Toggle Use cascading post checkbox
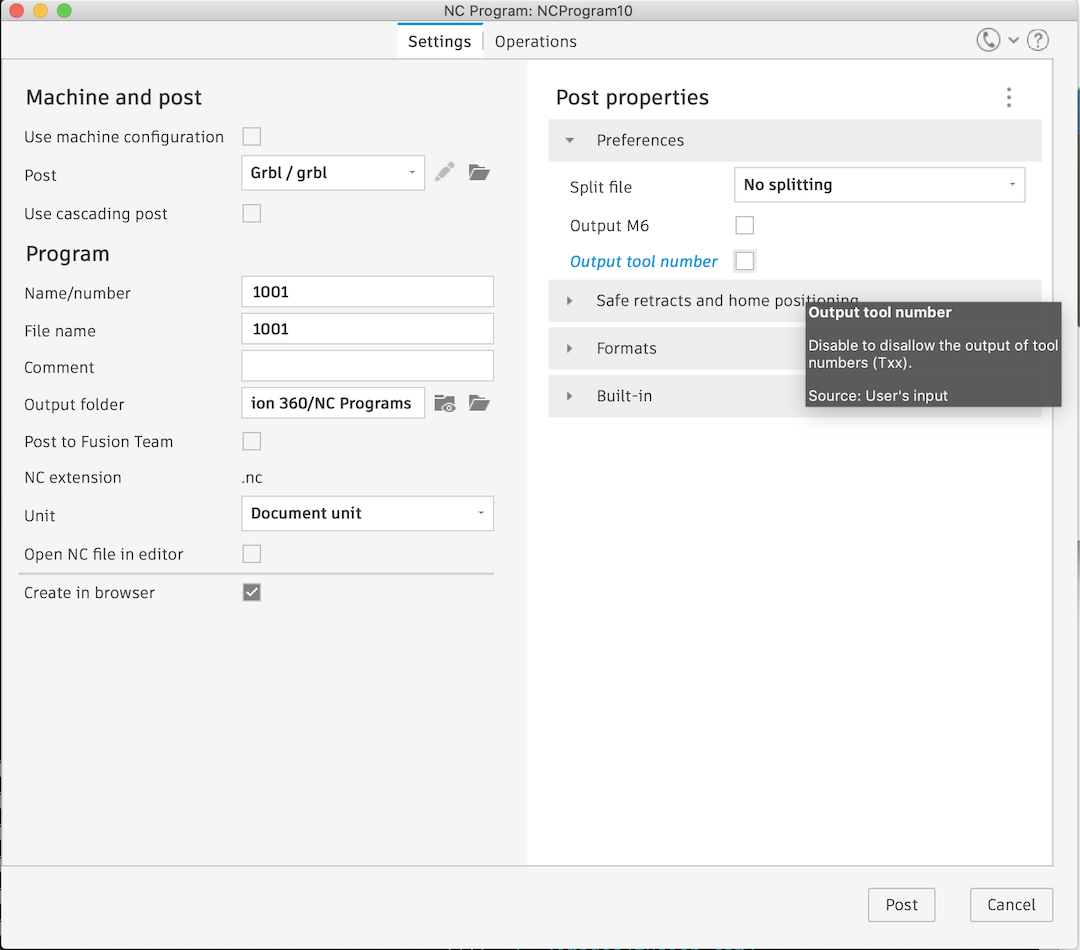Image resolution: width=1080 pixels, height=950 pixels. [251, 214]
